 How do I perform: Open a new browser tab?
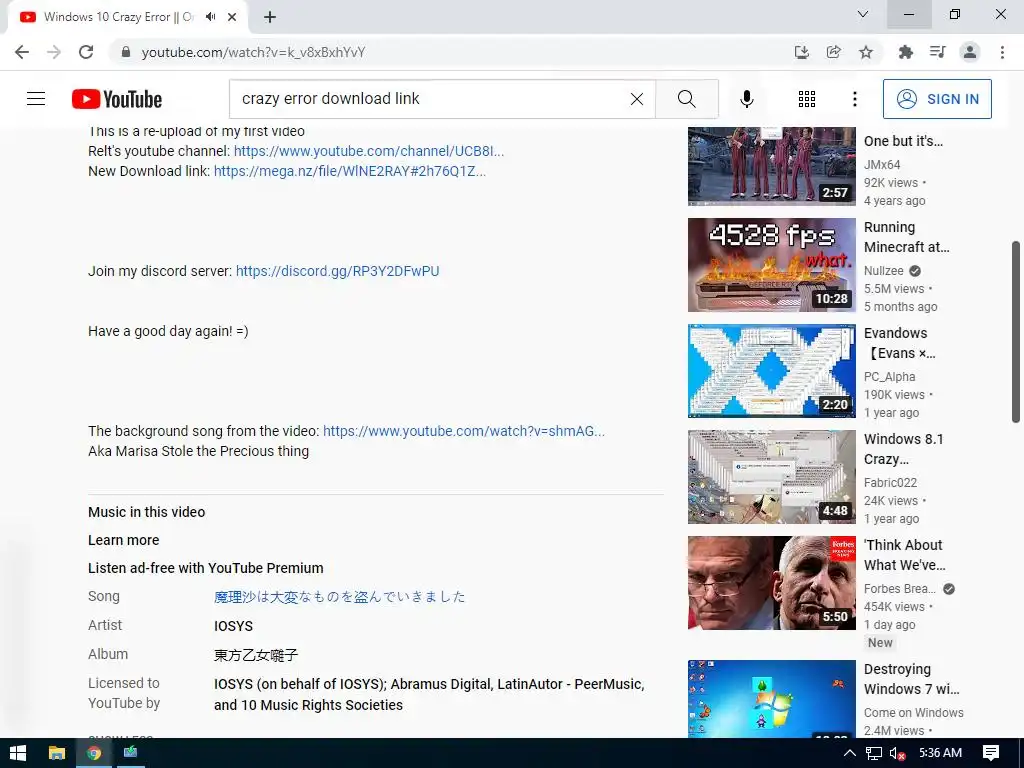pos(270,17)
